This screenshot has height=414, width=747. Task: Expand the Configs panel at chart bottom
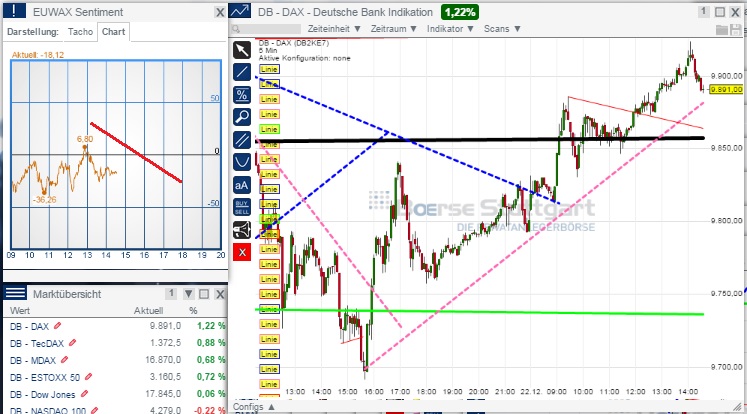248,407
